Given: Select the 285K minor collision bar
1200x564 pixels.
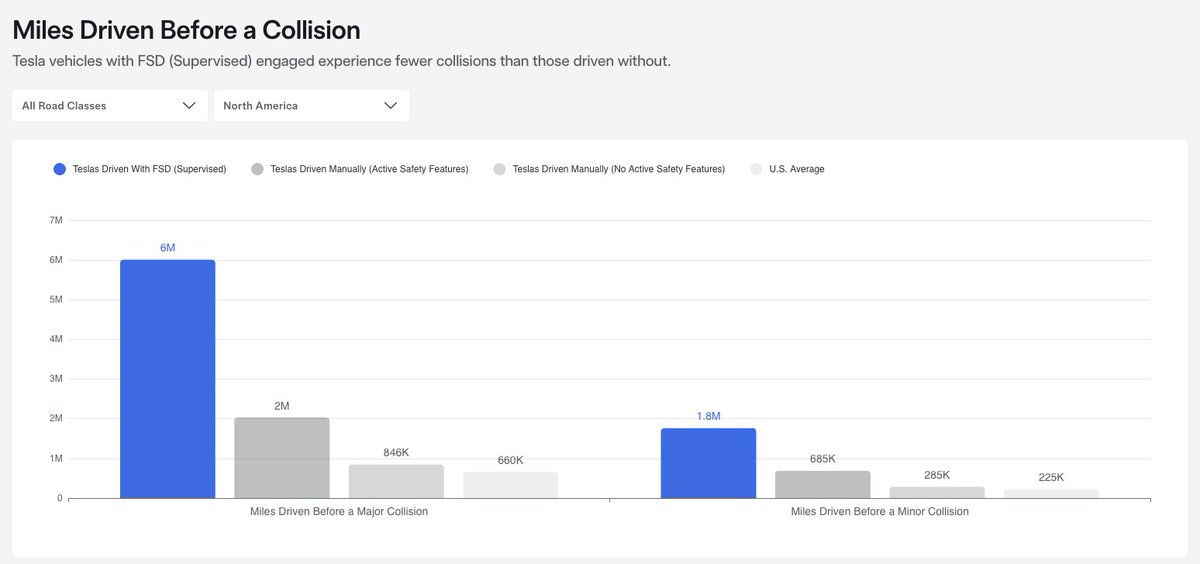Looking at the screenshot, I should coord(937,492).
